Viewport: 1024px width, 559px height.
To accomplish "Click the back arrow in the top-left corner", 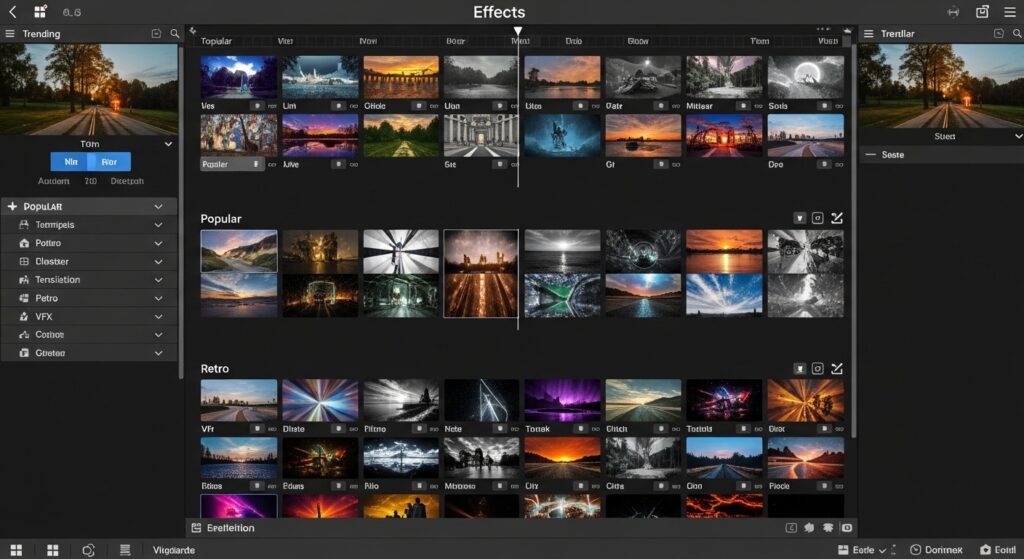I will (x=12, y=12).
